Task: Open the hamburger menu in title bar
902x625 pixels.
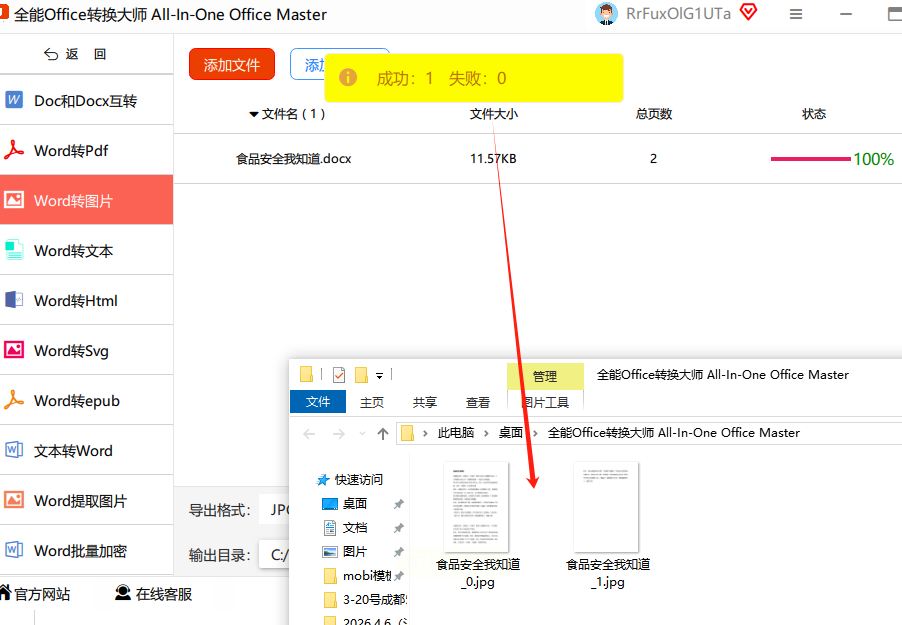Action: click(796, 14)
